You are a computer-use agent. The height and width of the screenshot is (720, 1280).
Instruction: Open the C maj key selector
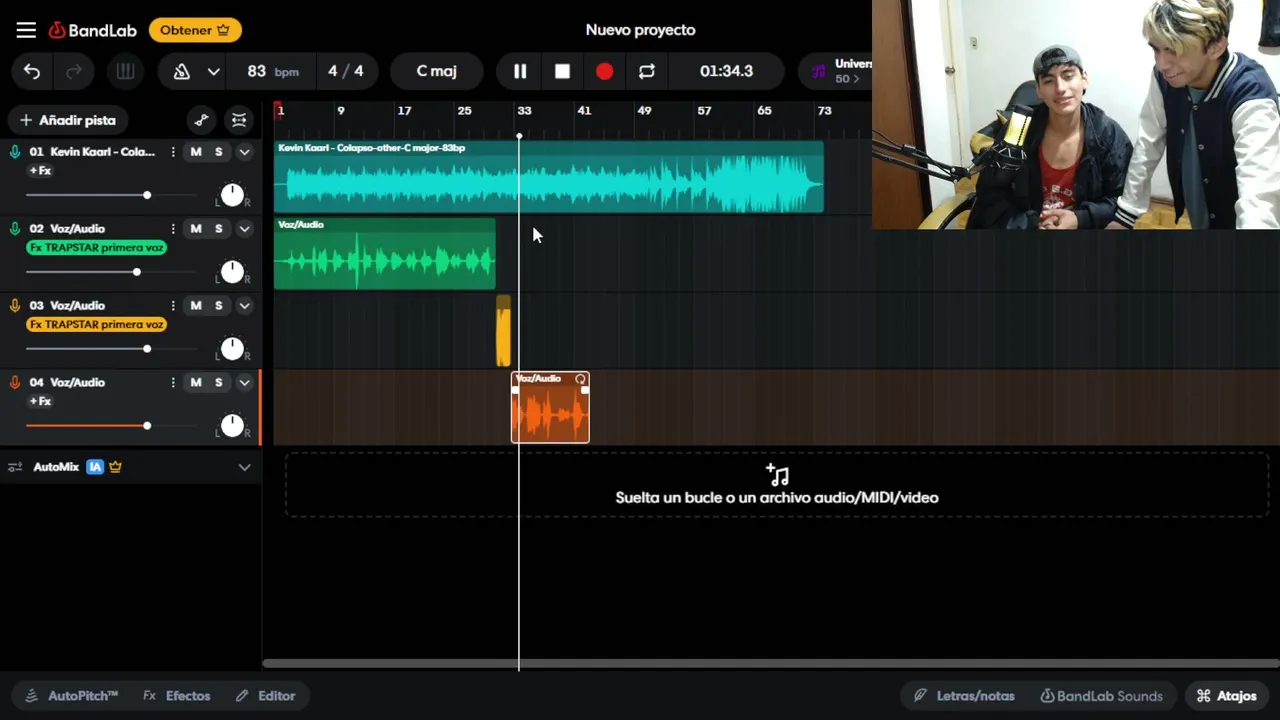click(x=437, y=71)
